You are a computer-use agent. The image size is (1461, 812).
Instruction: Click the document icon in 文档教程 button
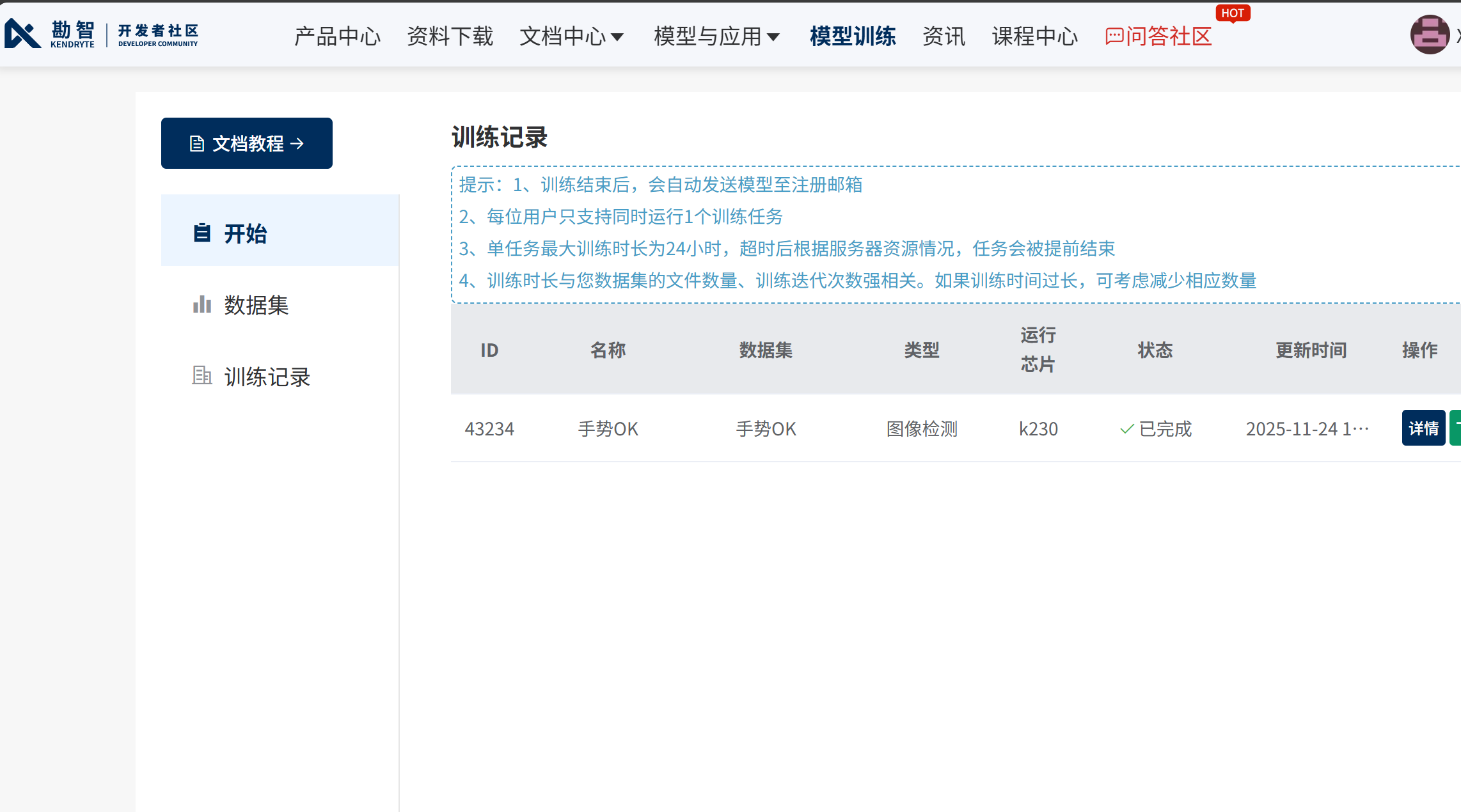197,144
